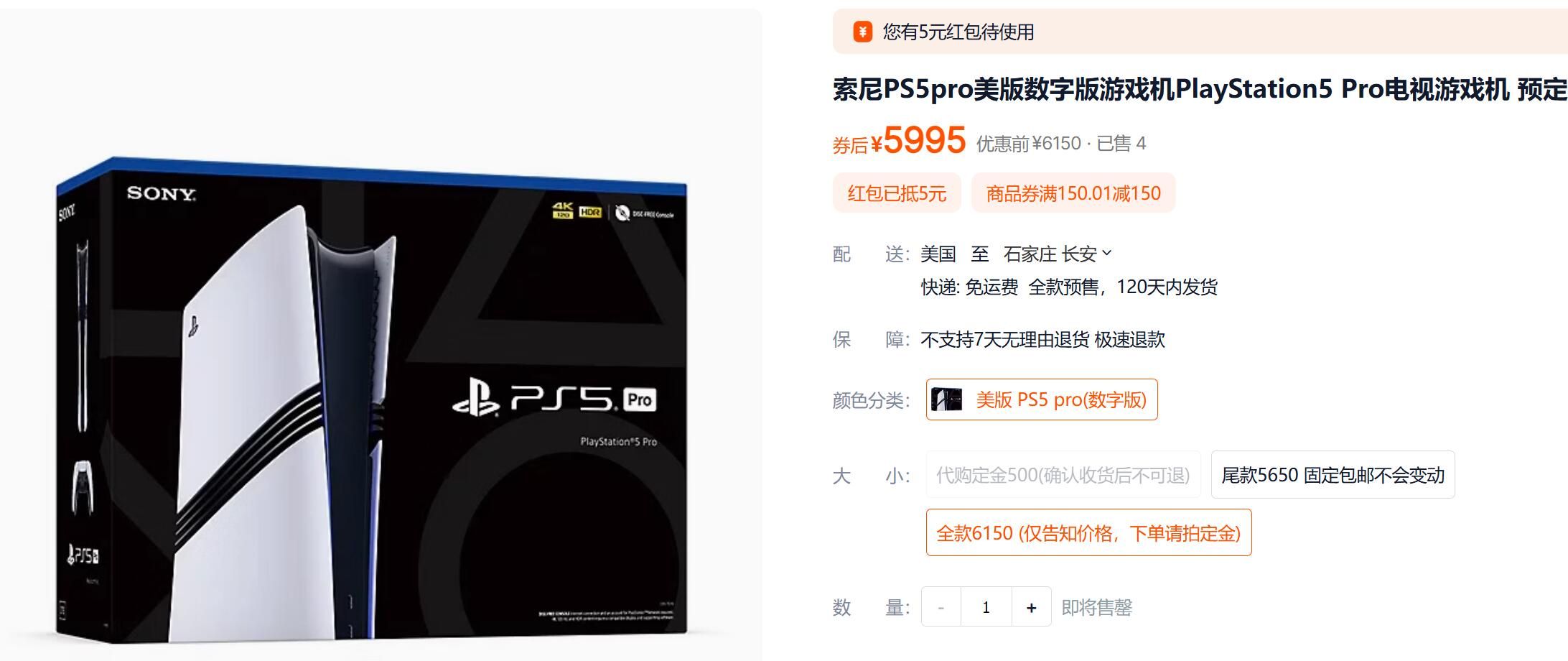
Task: Click the 红包已抵5元 coupon tag
Action: [897, 193]
